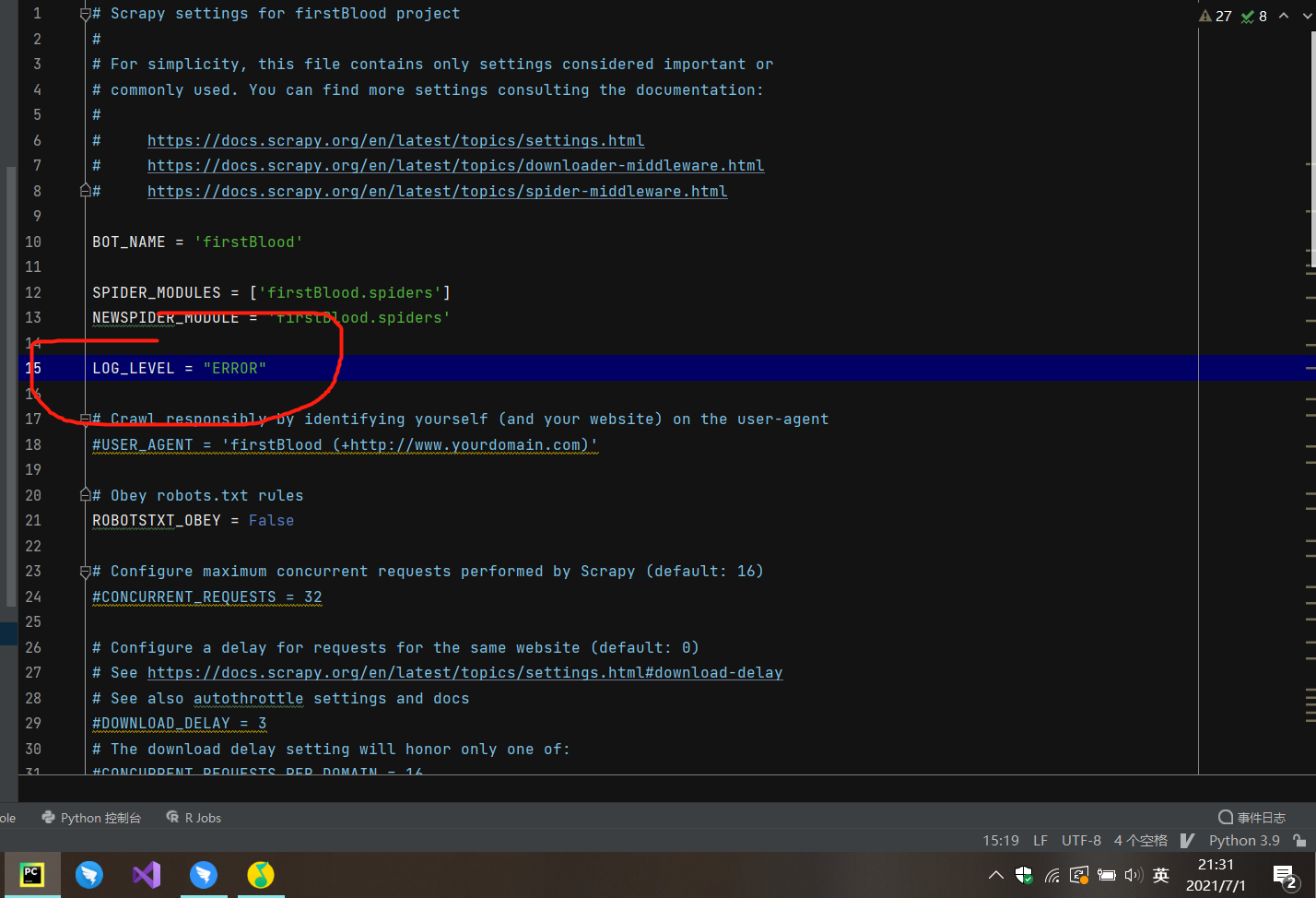Viewport: 1316px width, 898px height.
Task: Open Visual Studio from the taskbar
Action: pos(147,874)
